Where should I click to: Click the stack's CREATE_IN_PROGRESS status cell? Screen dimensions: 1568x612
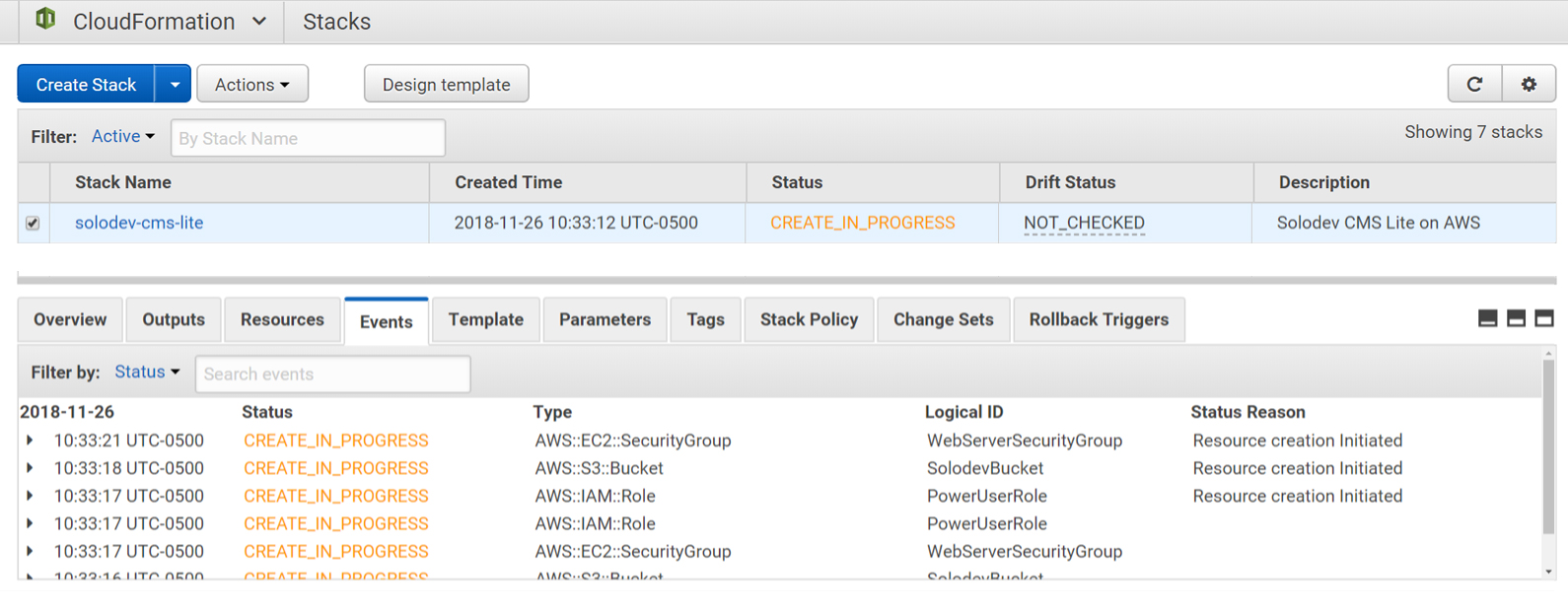[863, 223]
